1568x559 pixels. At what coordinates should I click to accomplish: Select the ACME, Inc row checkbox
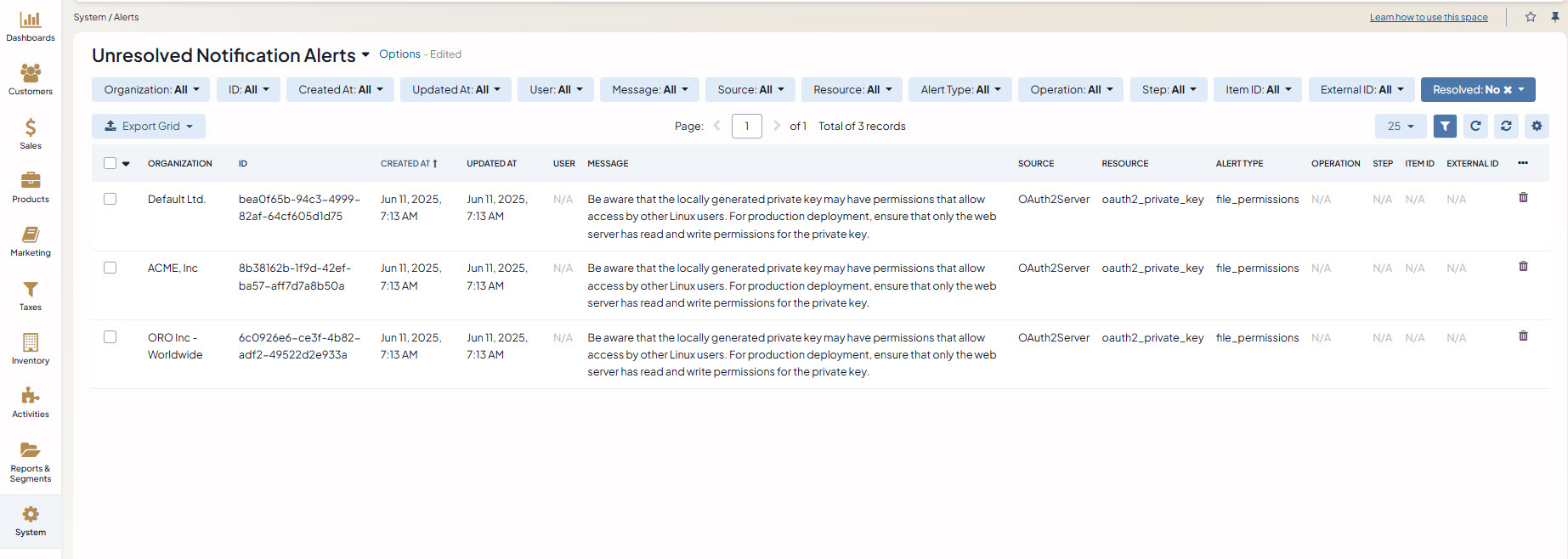110,268
